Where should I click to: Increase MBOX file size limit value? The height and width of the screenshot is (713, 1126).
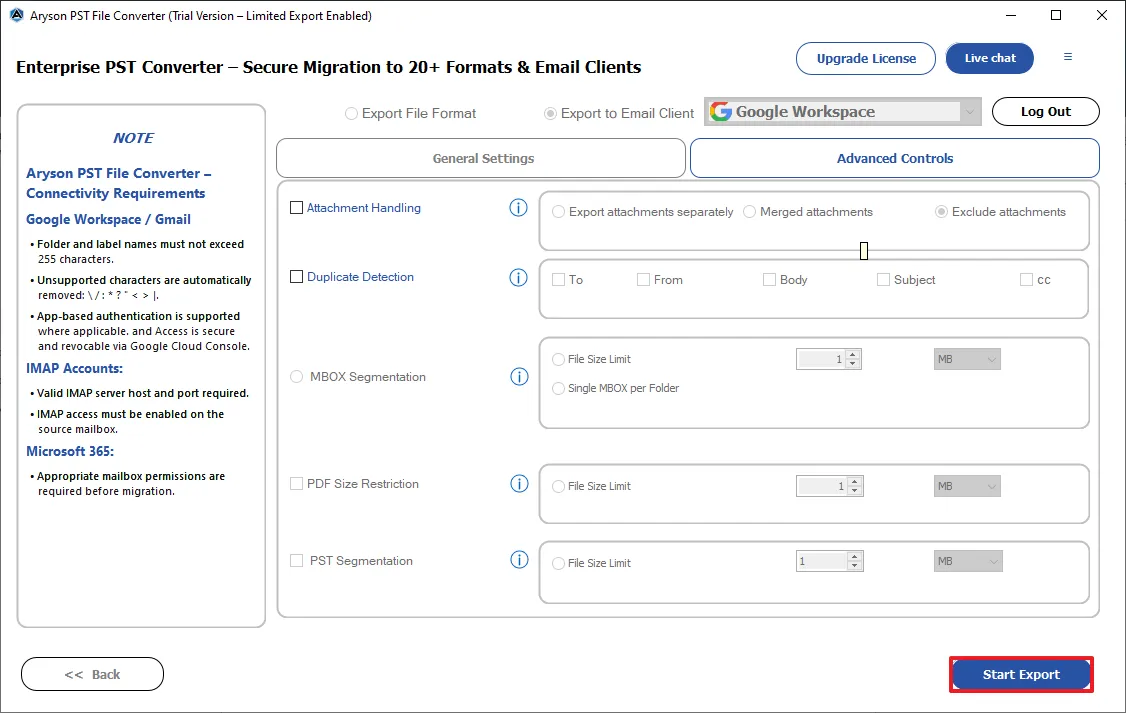852,354
